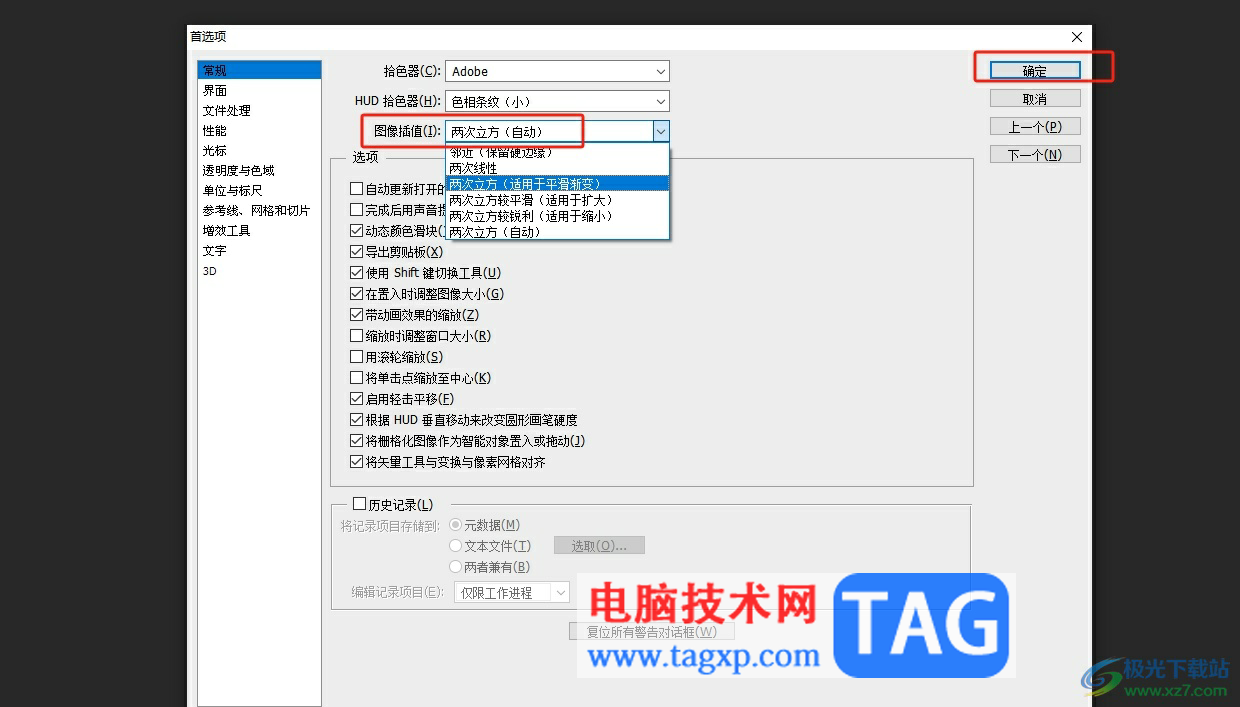This screenshot has width=1240, height=707.
Task: Expand the HUD 拾色器 dropdown
Action: point(557,101)
